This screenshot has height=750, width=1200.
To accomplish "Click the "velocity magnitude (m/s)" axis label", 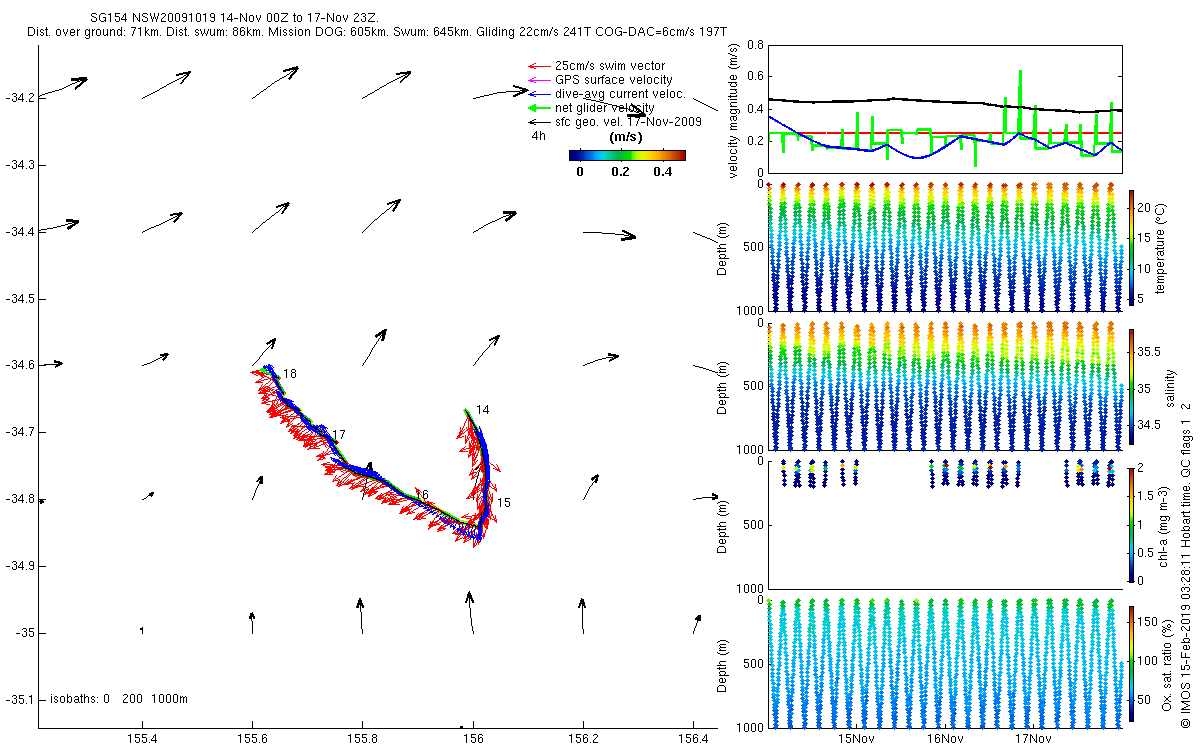I will point(734,110).
